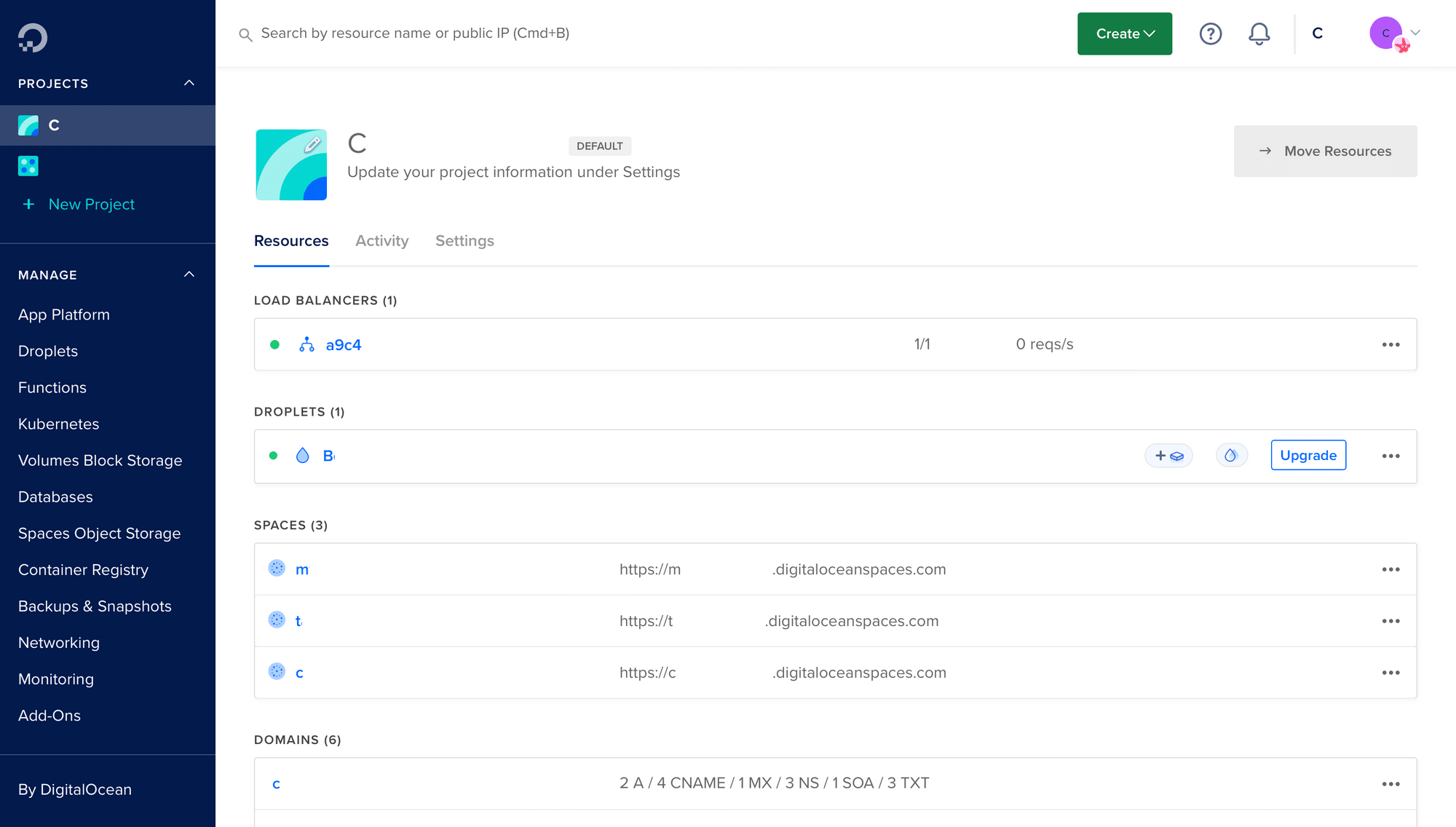Open Monitoring in sidebar

[x=56, y=678]
